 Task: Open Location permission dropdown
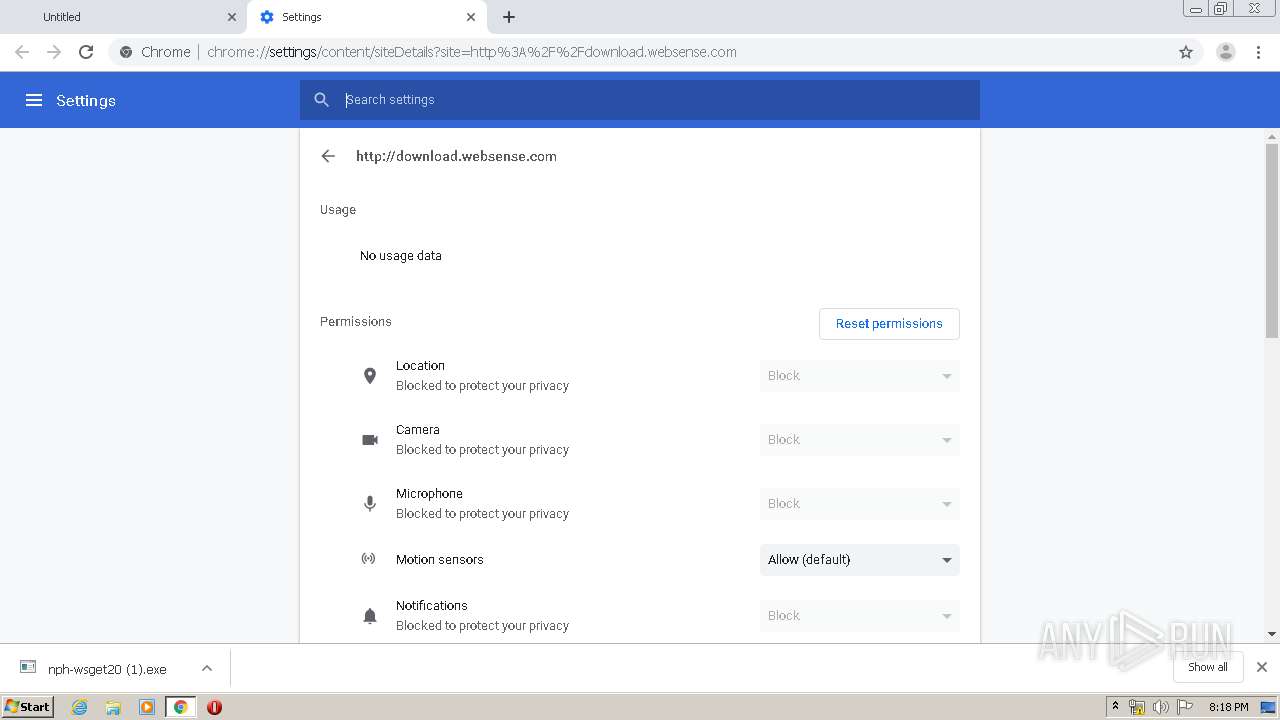click(859, 376)
